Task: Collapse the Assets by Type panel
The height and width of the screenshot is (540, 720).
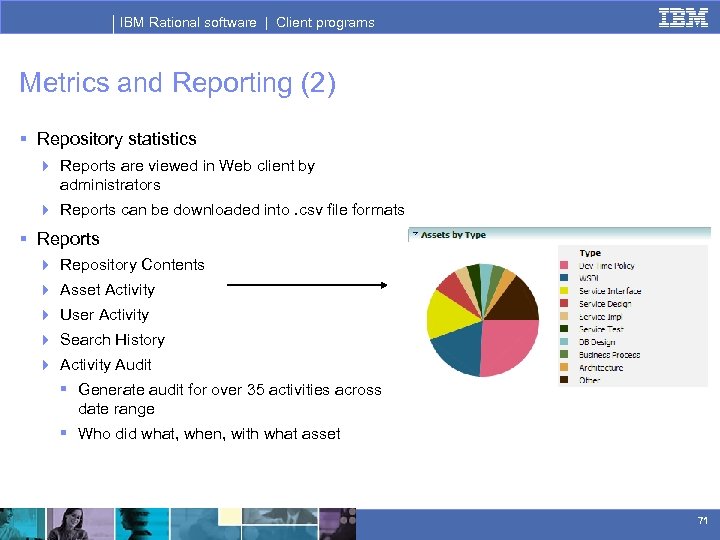Action: (415, 234)
